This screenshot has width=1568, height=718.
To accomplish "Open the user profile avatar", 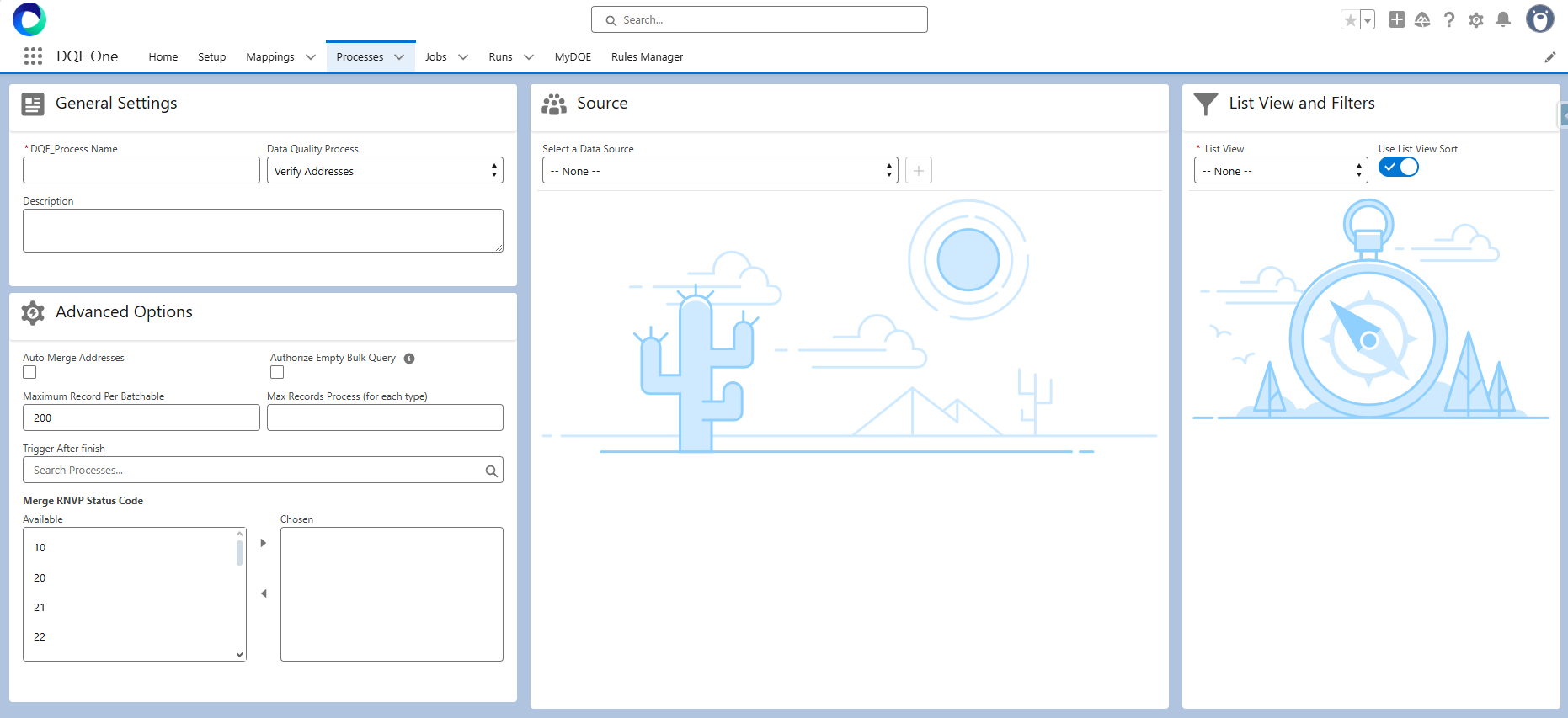I will click(1540, 19).
